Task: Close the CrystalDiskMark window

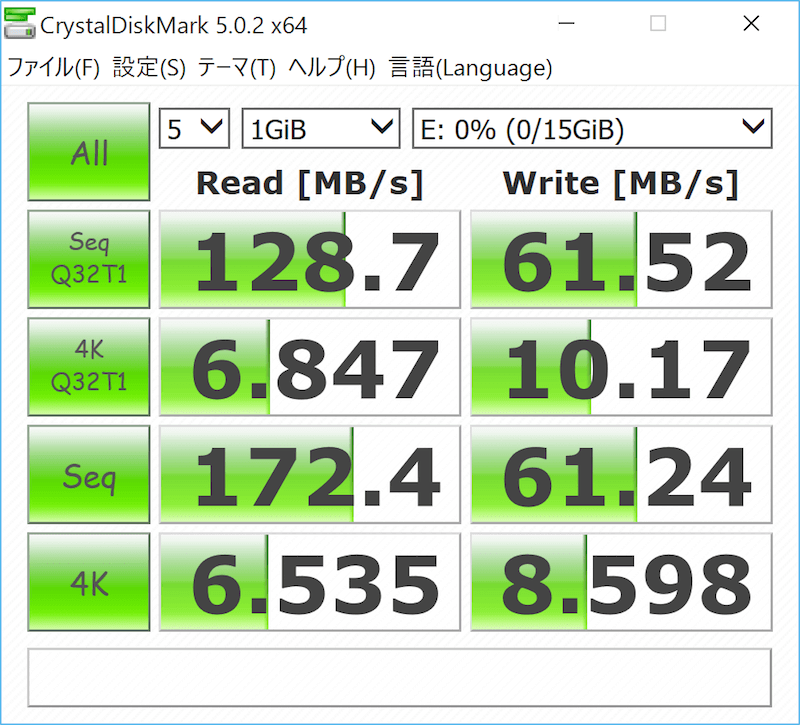Action: coord(751,23)
